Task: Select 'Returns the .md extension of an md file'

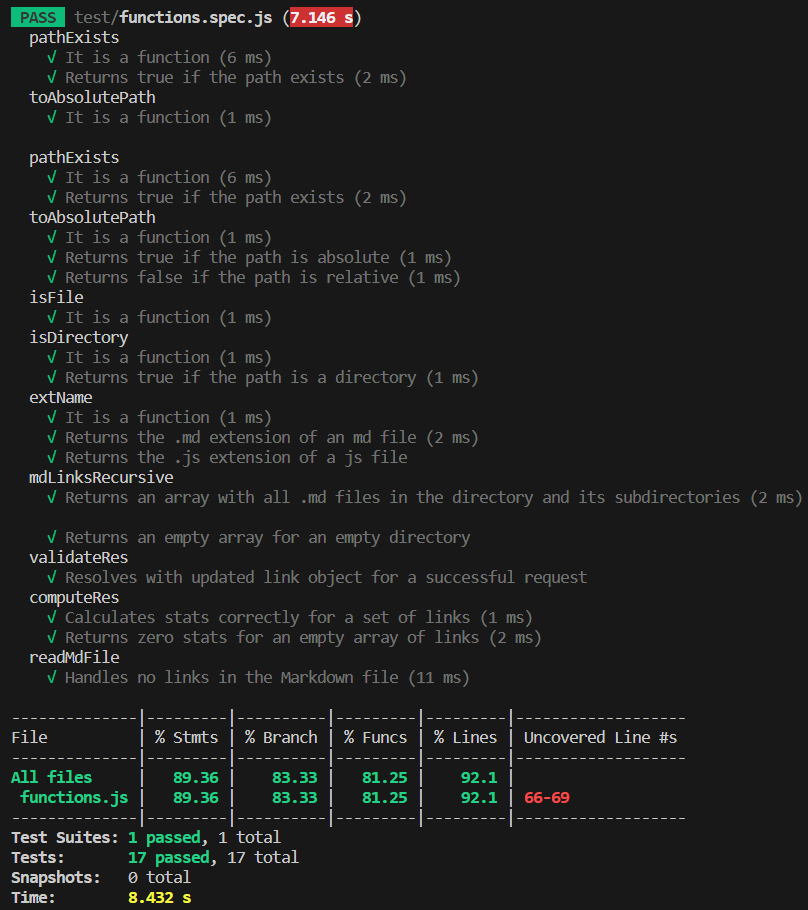Action: tap(262, 437)
